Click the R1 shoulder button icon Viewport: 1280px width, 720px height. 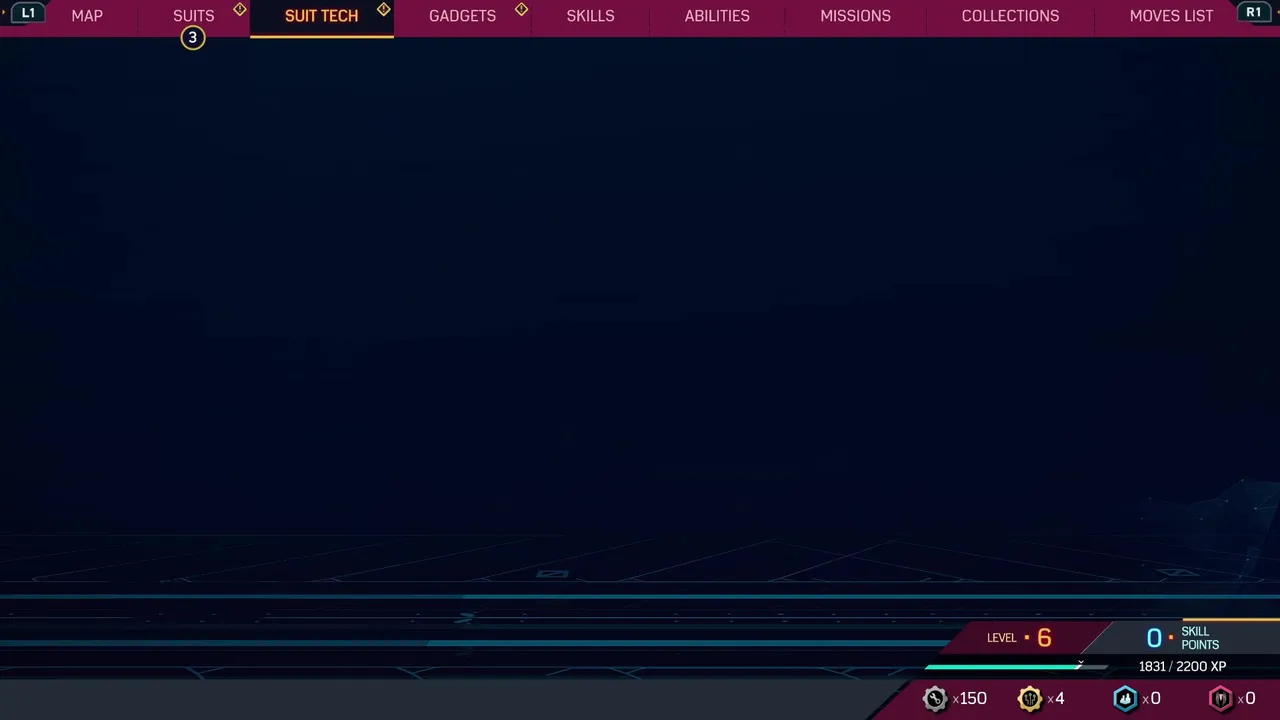pyautogui.click(x=1253, y=13)
